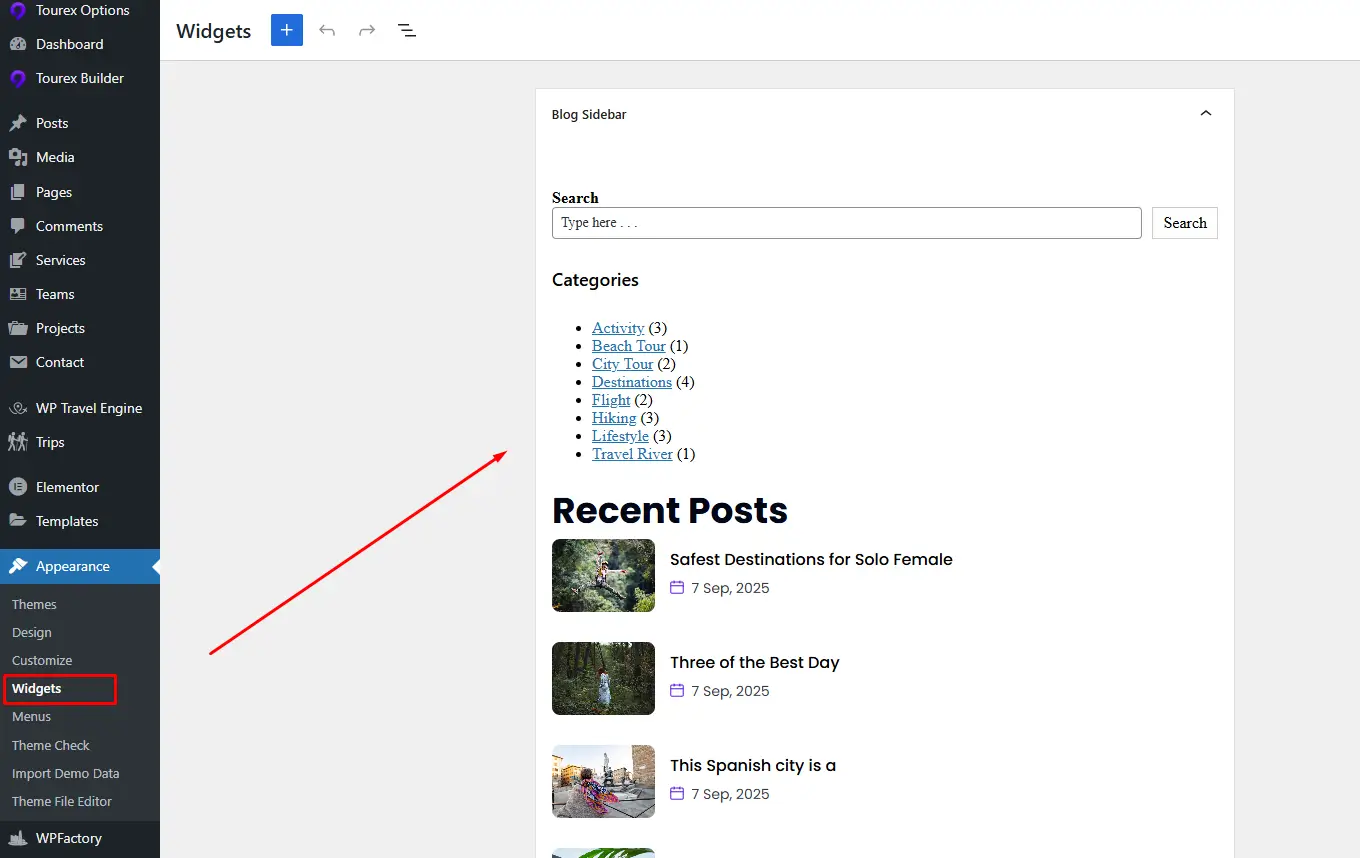1360x858 pixels.
Task: Open the Theme File Editor submenu
Action: tap(62, 801)
